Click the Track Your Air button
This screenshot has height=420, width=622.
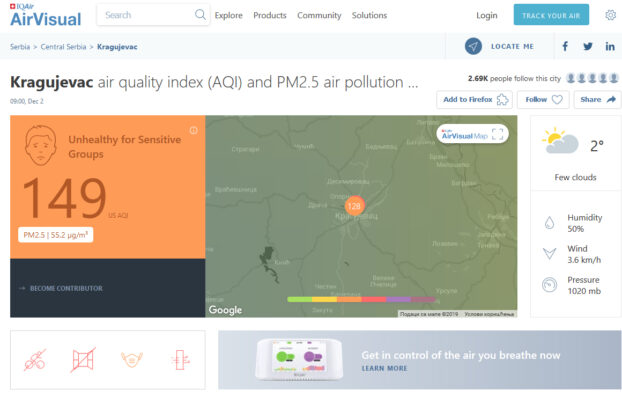[x=551, y=15]
